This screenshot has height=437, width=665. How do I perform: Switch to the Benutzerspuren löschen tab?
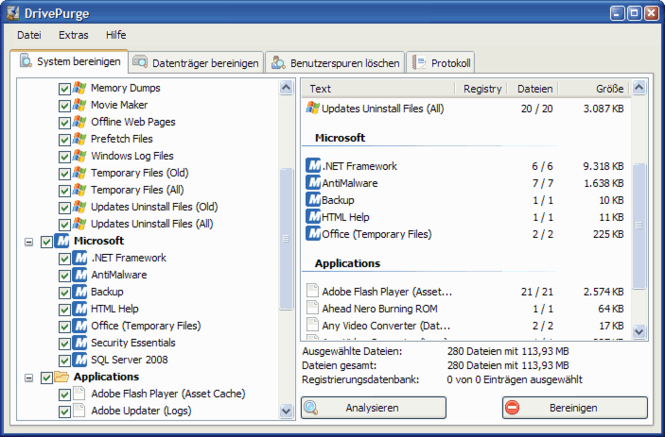click(x=334, y=63)
